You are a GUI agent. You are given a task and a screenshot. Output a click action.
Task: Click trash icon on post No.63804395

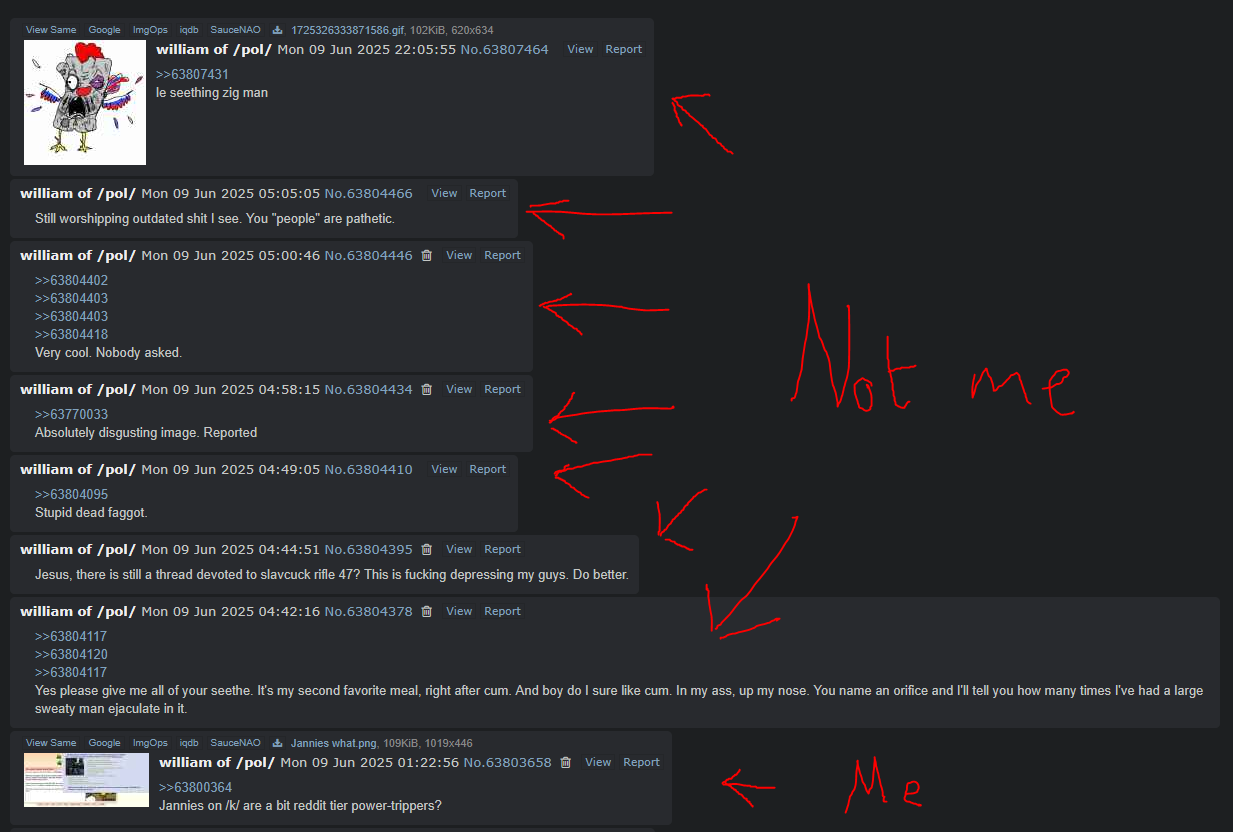(x=427, y=550)
